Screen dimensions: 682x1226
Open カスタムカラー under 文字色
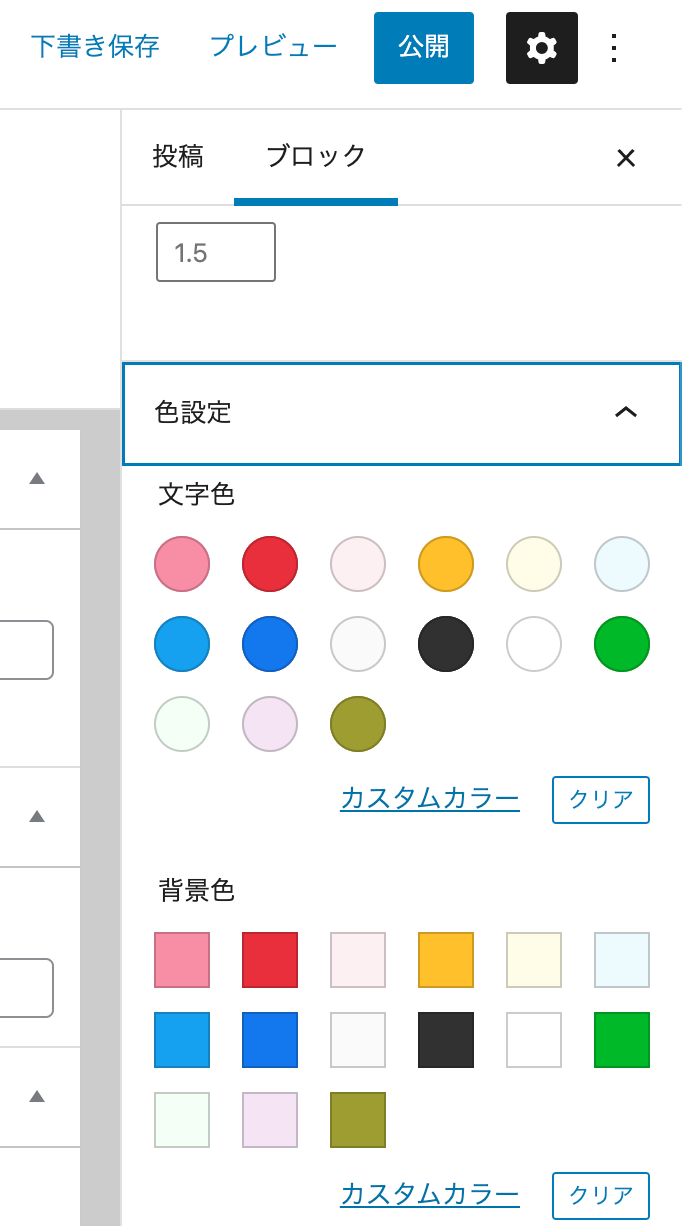[x=430, y=798]
